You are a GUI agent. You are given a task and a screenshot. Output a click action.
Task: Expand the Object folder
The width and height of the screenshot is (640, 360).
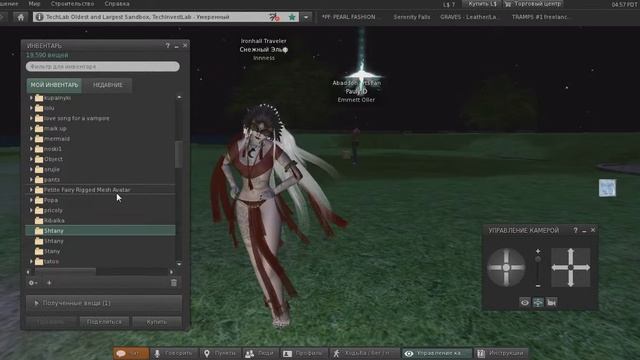tap(31, 159)
